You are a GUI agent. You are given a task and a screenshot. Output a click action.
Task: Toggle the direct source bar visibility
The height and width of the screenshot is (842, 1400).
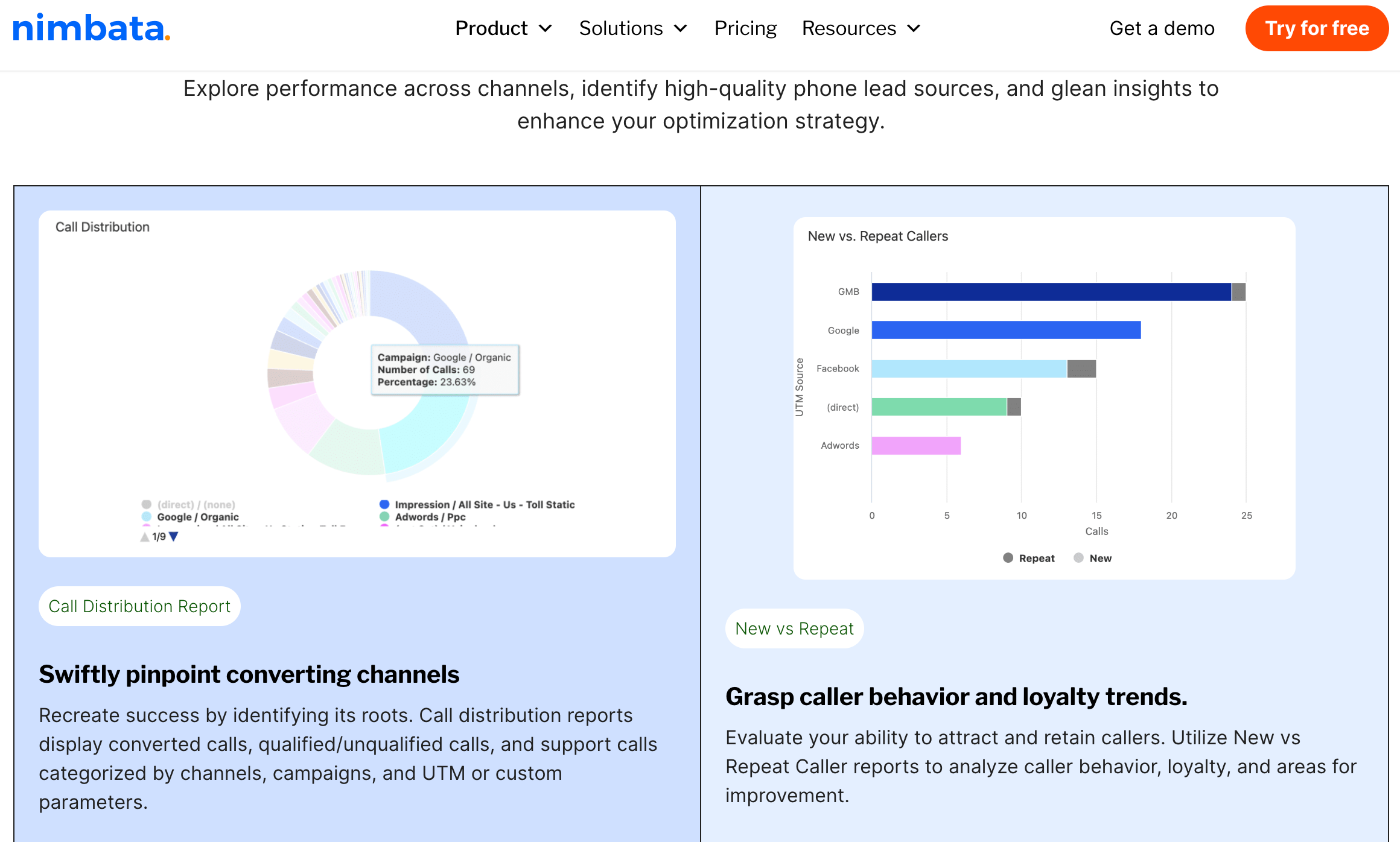pyautogui.click(x=842, y=406)
